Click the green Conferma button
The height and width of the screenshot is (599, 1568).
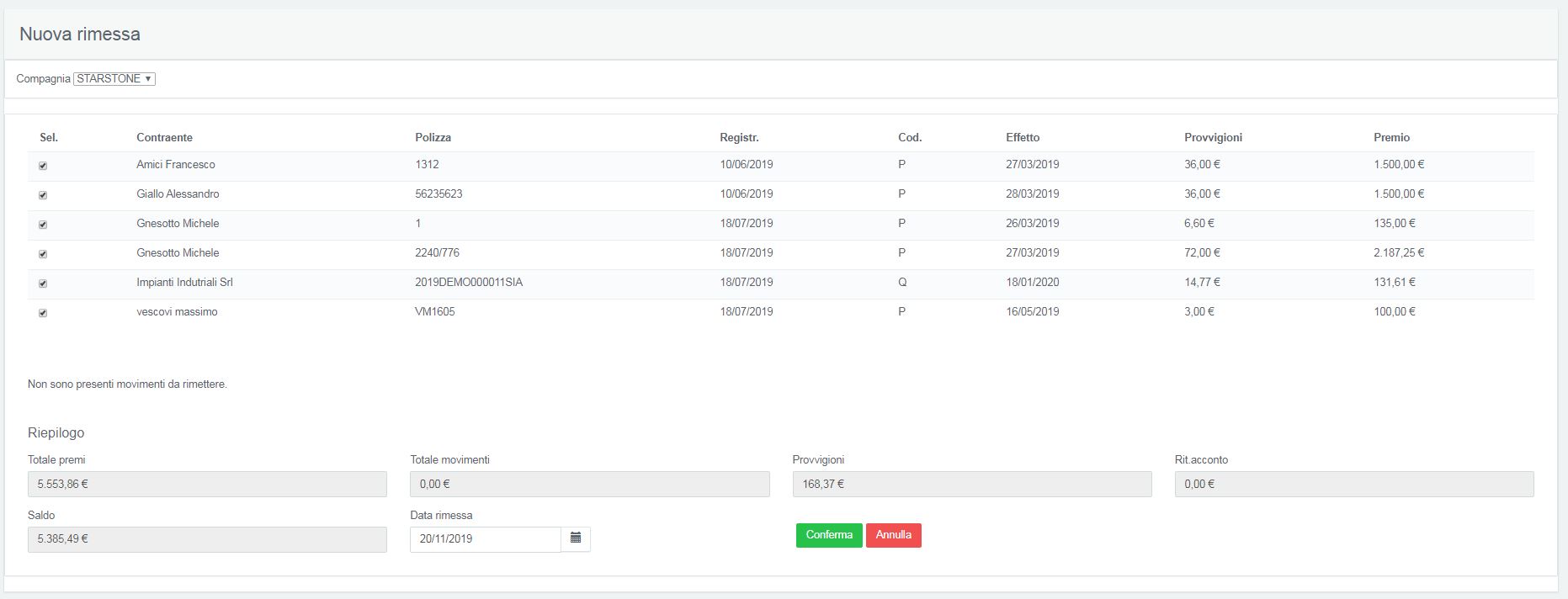click(x=829, y=535)
